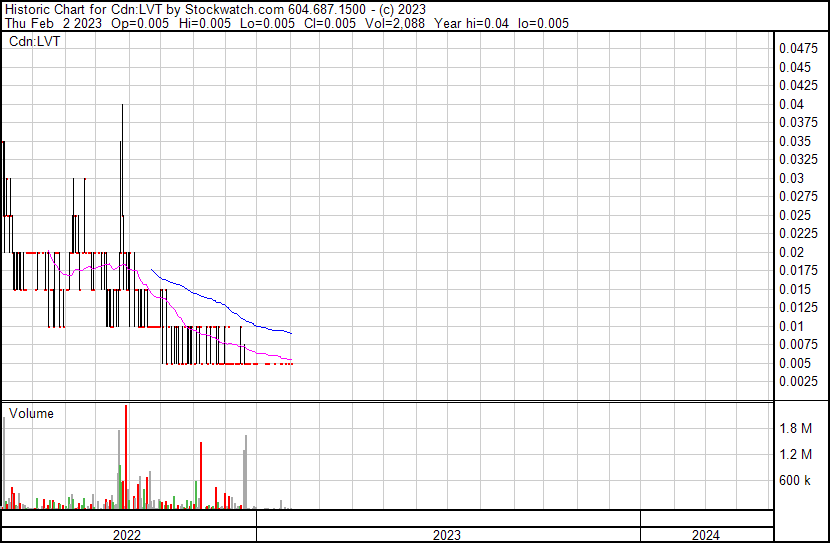Viewport: 830px width, 543px height.
Task: Click the 'Vol=2,088' volume value
Action: click(x=395, y=23)
